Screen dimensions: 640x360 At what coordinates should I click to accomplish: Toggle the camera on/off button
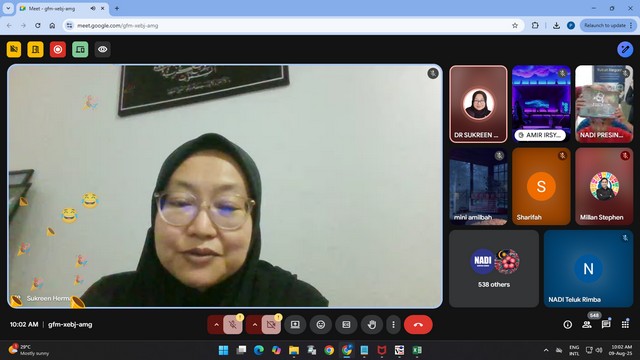[271, 325]
